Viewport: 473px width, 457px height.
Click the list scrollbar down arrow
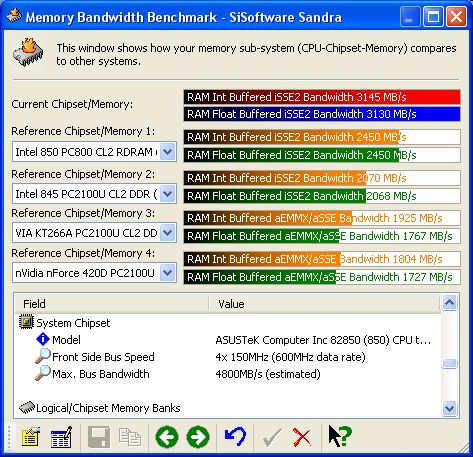(x=449, y=408)
